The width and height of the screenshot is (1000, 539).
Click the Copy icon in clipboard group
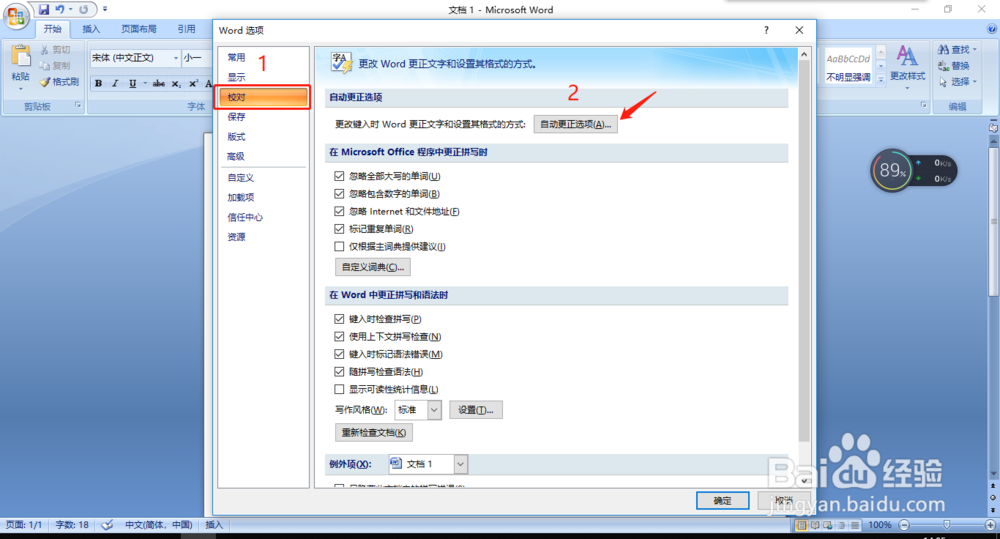click(x=45, y=66)
